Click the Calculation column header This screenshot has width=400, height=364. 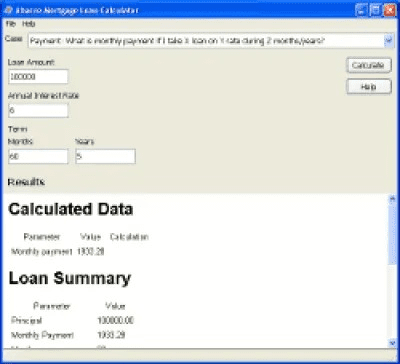[x=129, y=237]
